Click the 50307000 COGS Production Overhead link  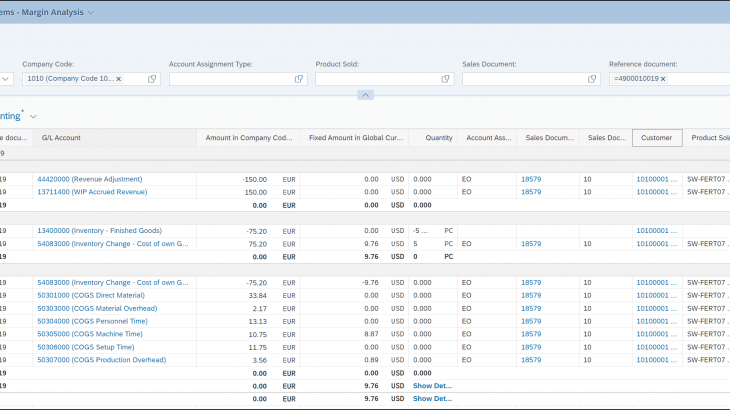101,360
